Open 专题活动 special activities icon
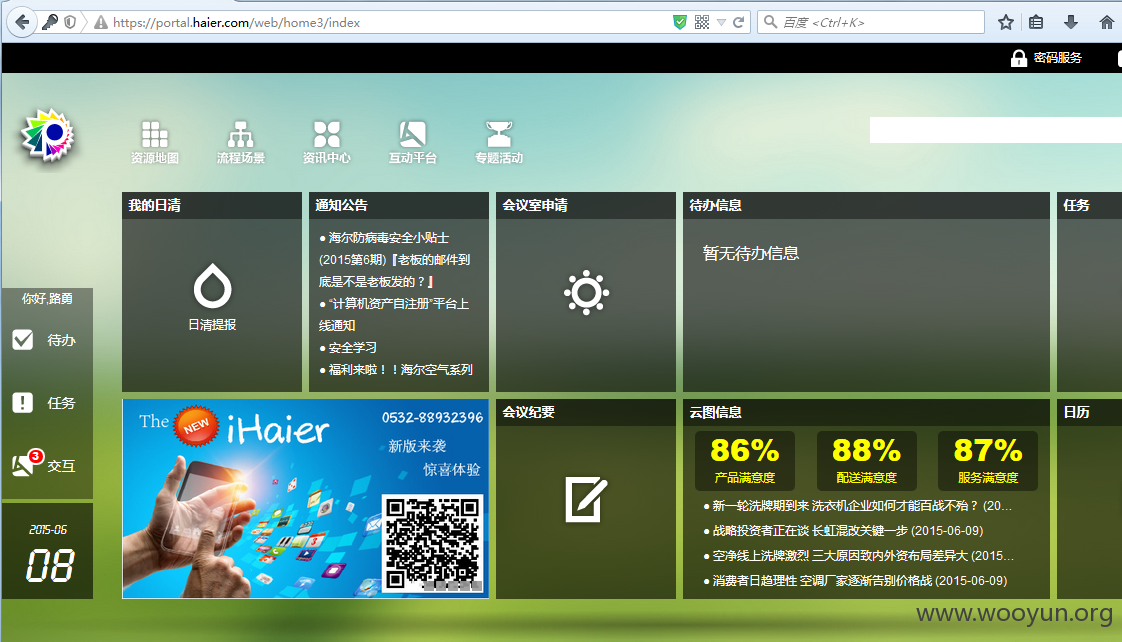The height and width of the screenshot is (642, 1122). pos(499,142)
